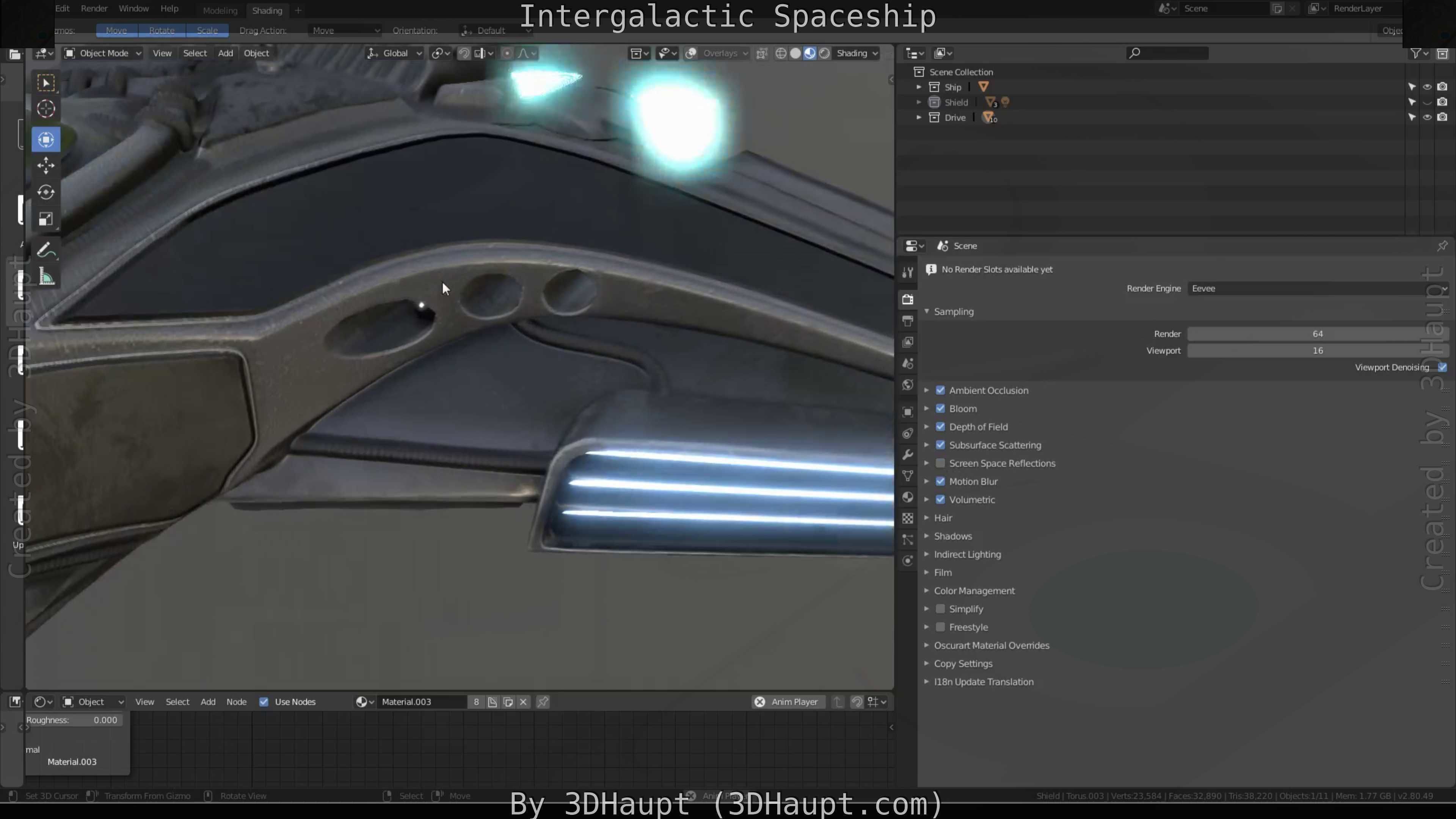
Task: Disable the Bloom checkbox
Action: [x=940, y=409]
